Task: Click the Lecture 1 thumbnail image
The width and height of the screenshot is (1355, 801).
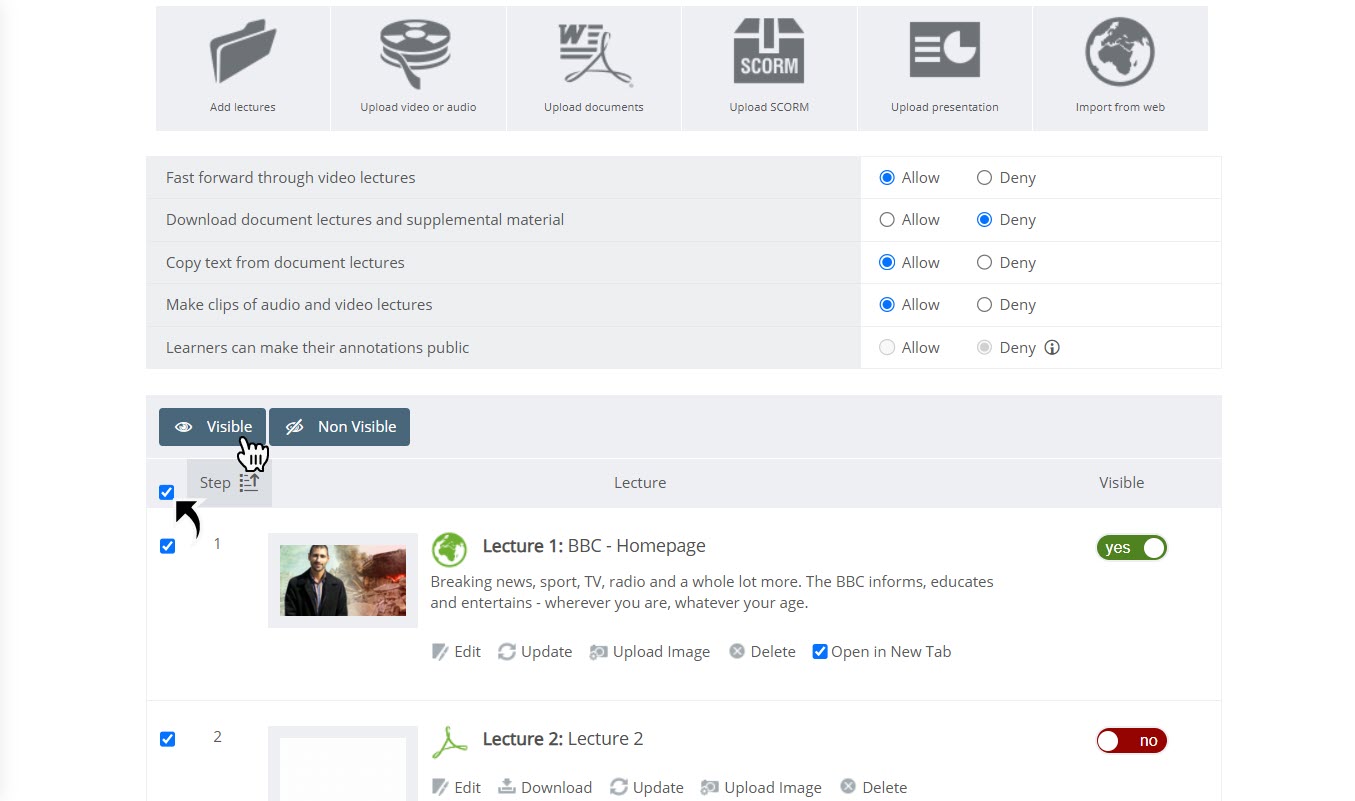Action: coord(343,580)
